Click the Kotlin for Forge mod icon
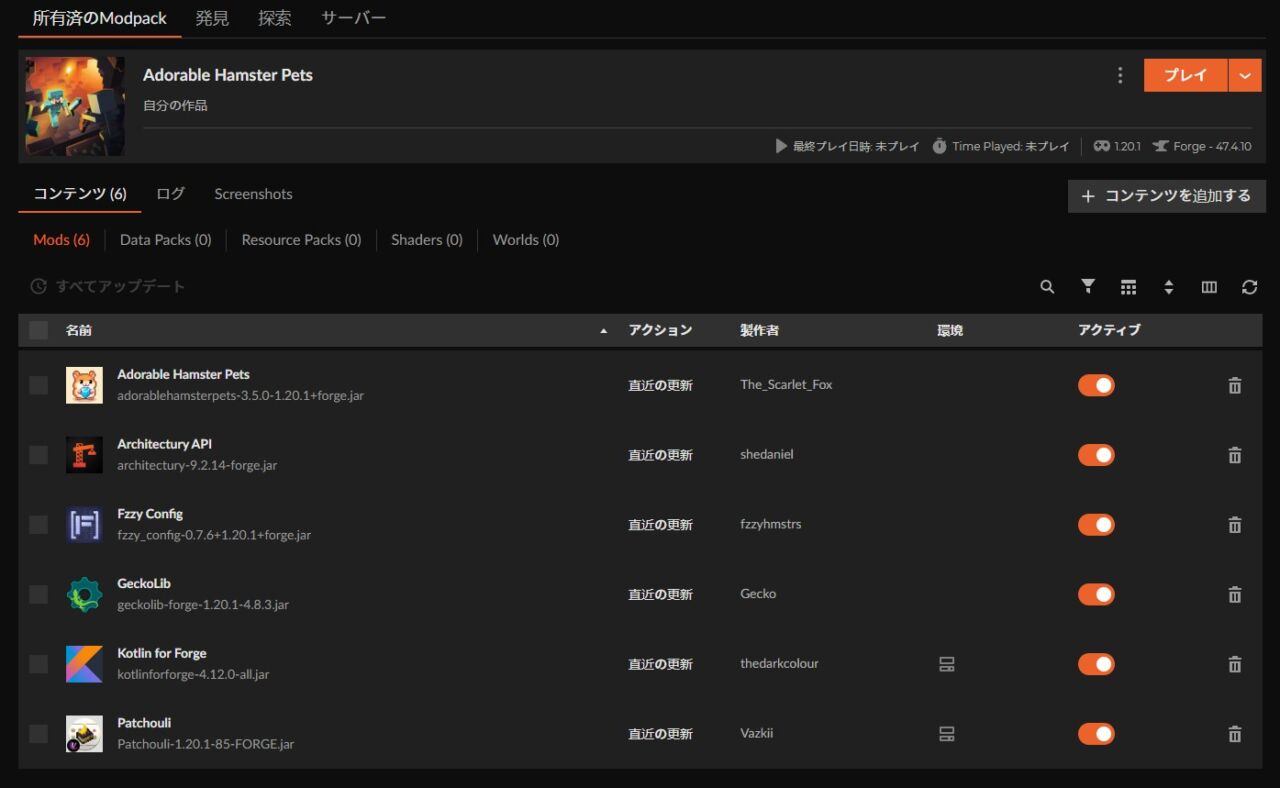This screenshot has height=788, width=1280. pos(84,664)
